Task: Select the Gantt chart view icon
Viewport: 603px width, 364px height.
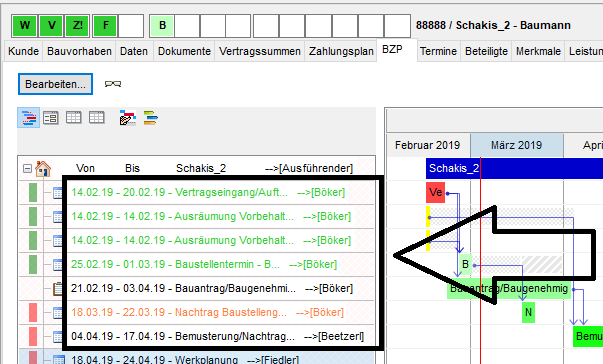Action: coord(29,118)
